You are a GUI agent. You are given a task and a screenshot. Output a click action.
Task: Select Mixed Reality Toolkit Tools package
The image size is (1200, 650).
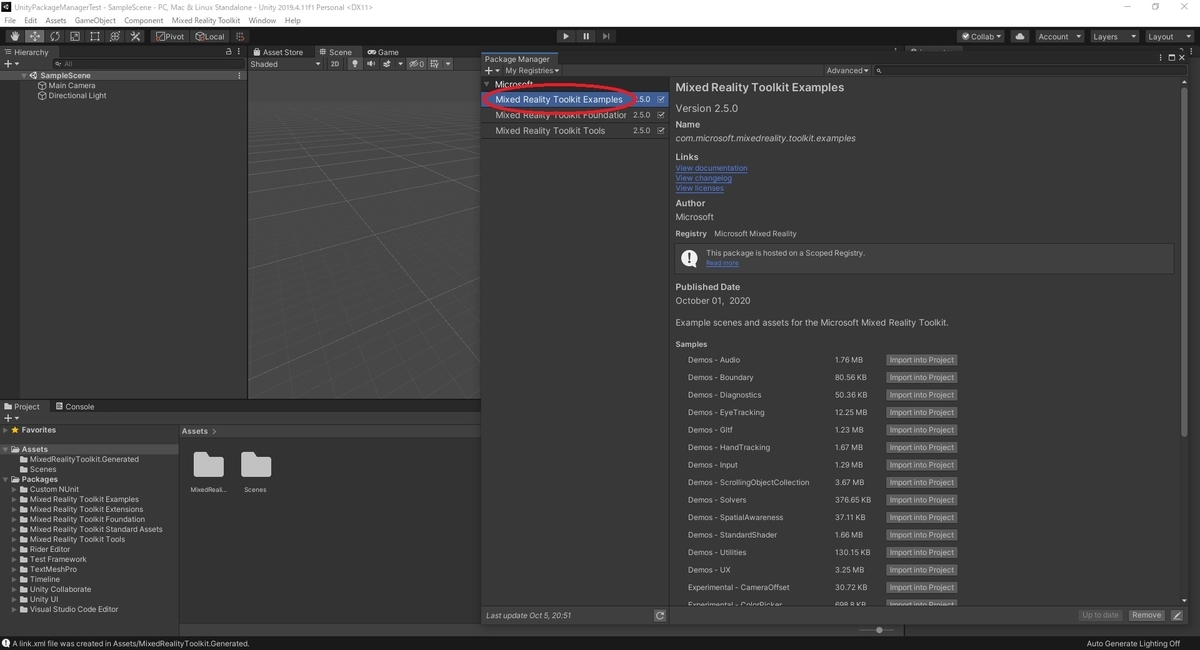click(x=575, y=131)
